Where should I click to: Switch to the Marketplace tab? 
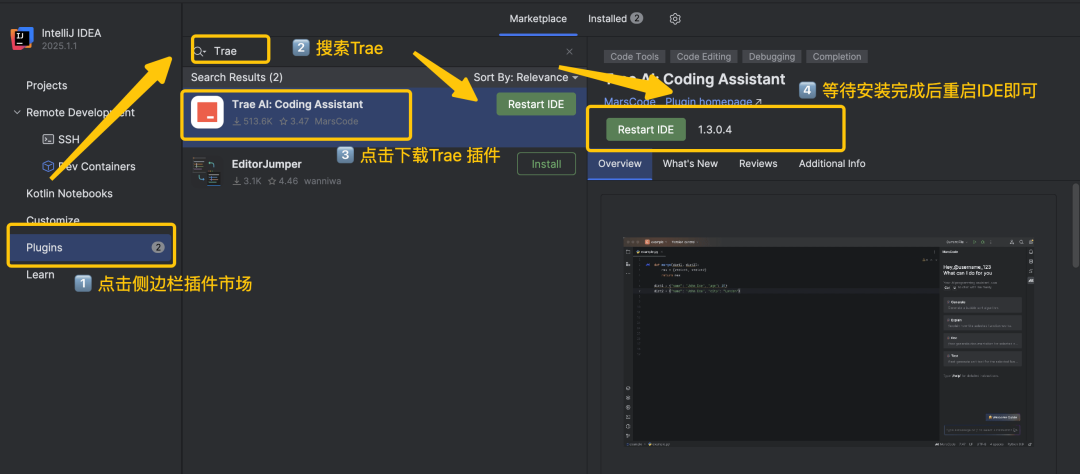pyautogui.click(x=538, y=19)
